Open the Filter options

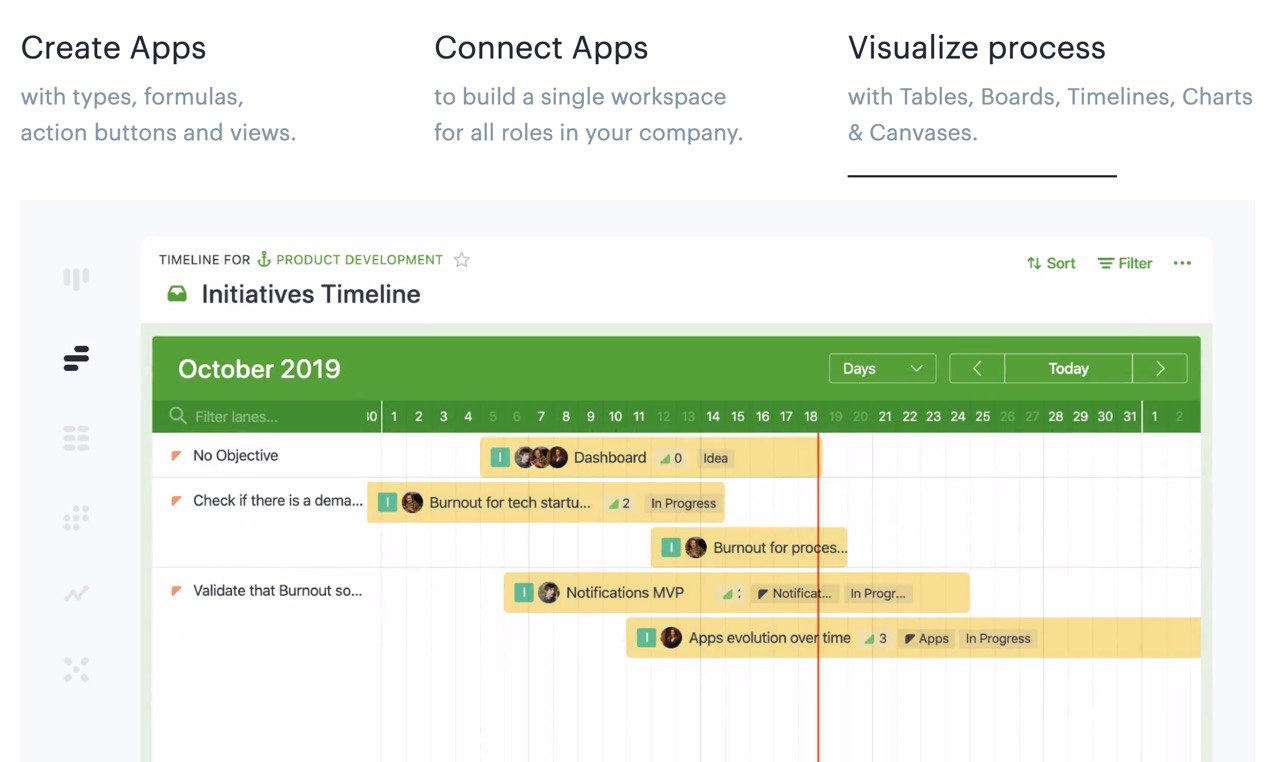[1125, 263]
